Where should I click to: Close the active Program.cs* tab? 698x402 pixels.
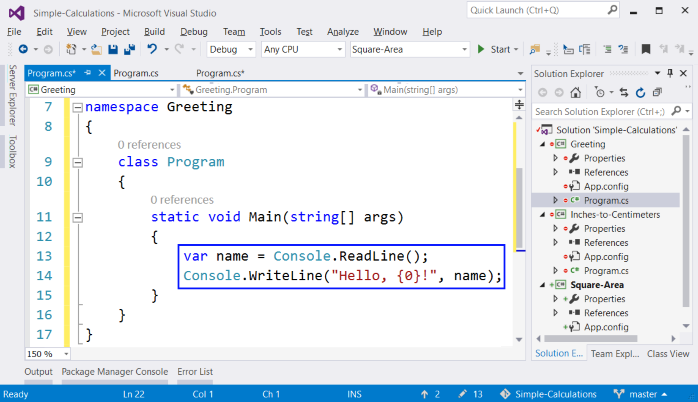(102, 73)
